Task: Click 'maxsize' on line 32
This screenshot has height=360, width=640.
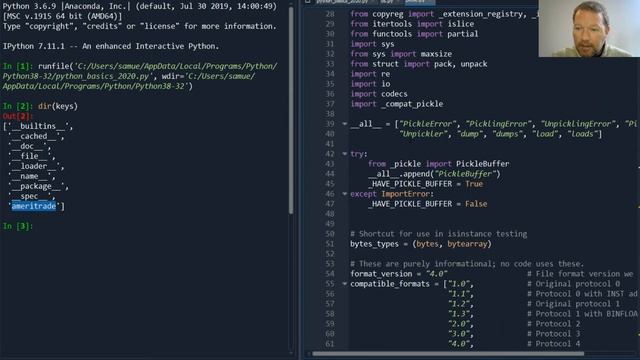Action: click(436, 54)
